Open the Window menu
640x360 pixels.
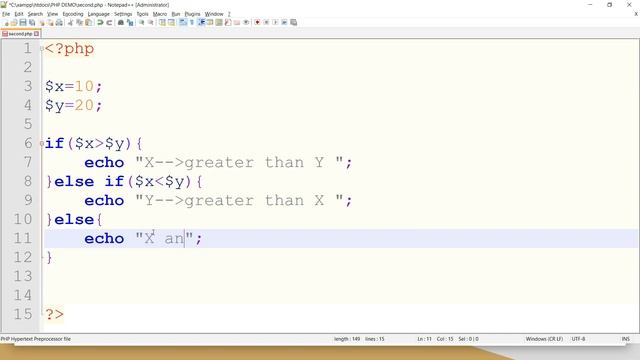coord(214,14)
